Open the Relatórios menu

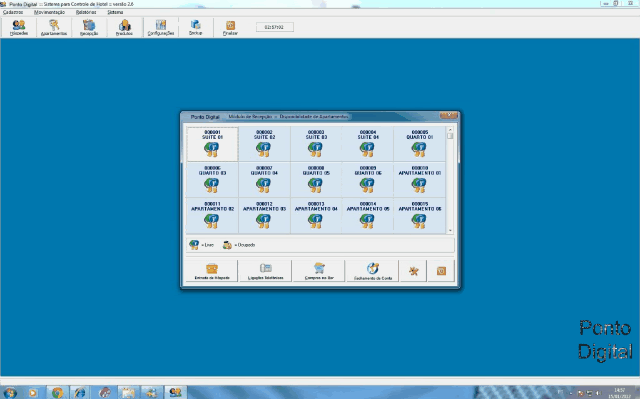pyautogui.click(x=86, y=12)
